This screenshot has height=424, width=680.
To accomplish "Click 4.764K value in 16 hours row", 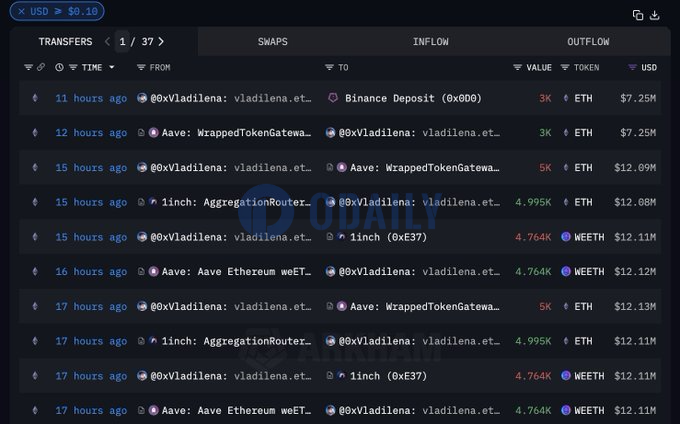I will (x=533, y=272).
